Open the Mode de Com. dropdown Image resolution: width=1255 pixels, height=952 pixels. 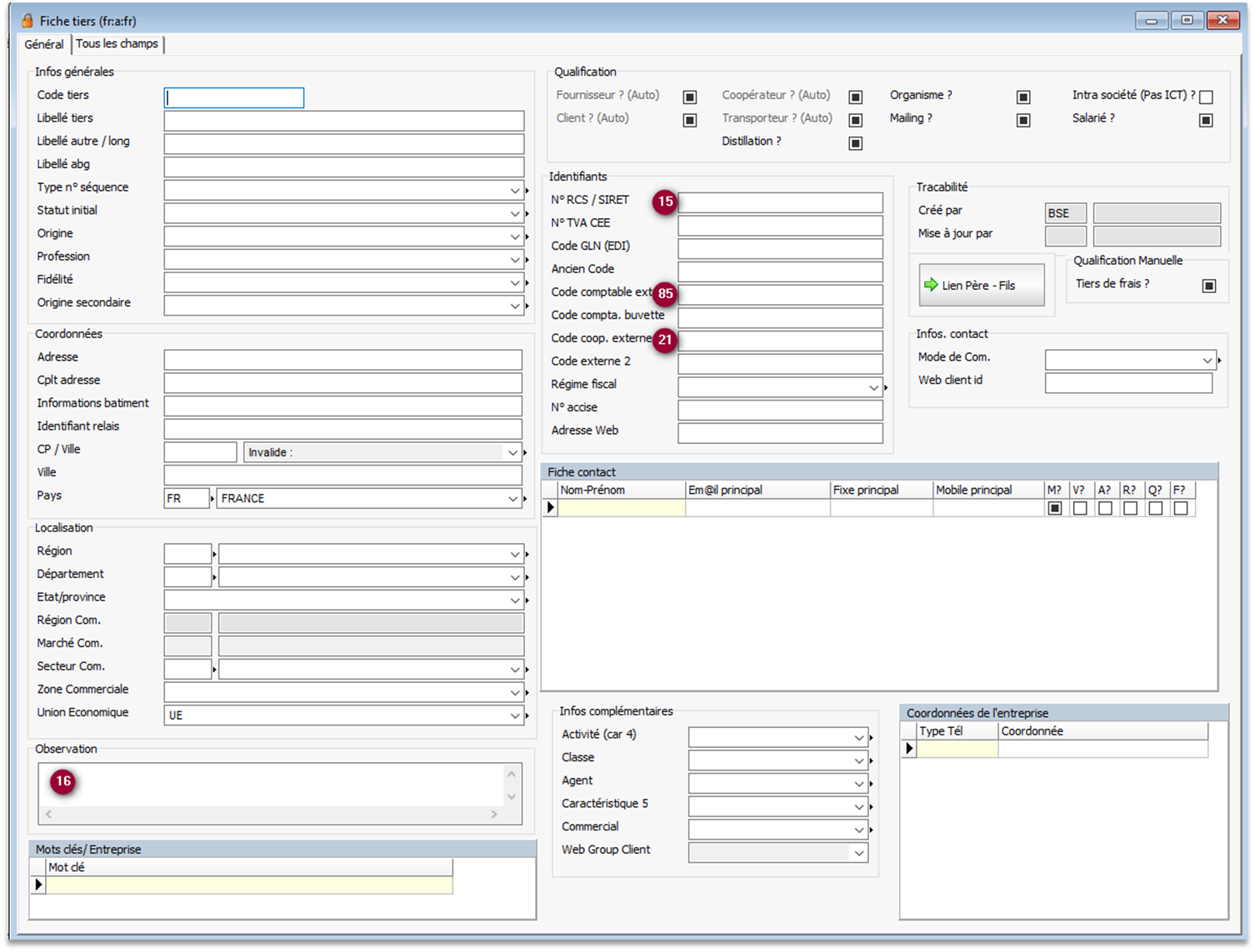coord(1207,361)
